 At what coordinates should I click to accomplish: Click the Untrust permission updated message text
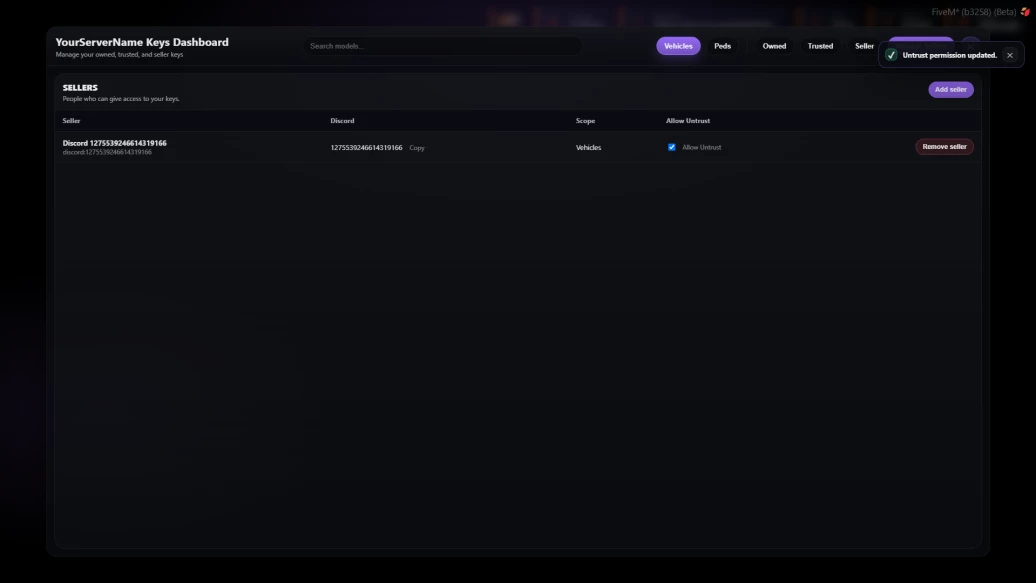click(x=949, y=56)
